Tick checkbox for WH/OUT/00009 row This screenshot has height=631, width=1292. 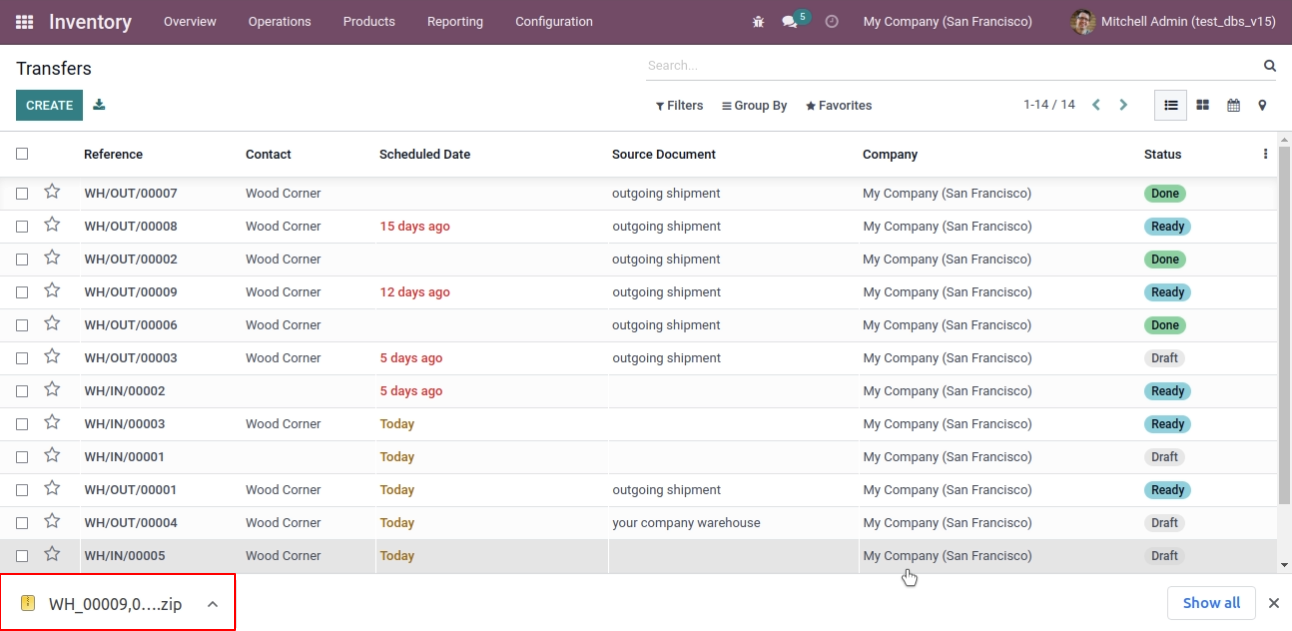point(22,292)
